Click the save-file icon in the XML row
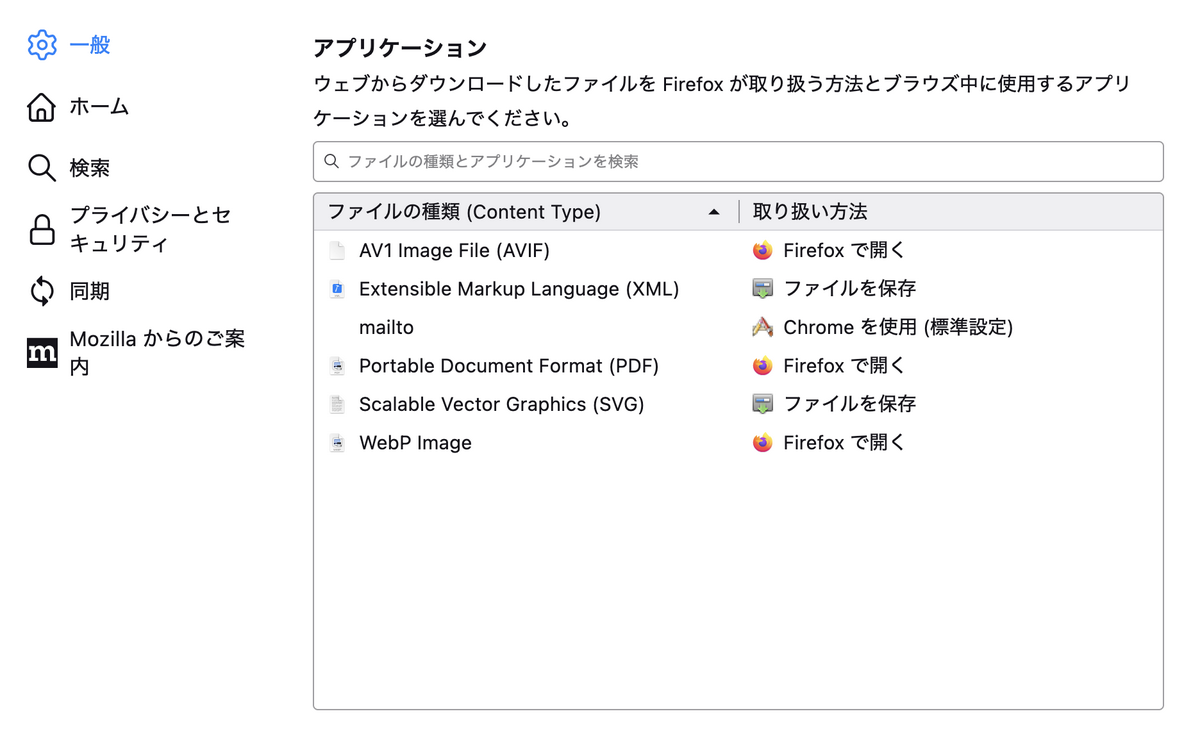The image size is (1200, 731). point(763,289)
